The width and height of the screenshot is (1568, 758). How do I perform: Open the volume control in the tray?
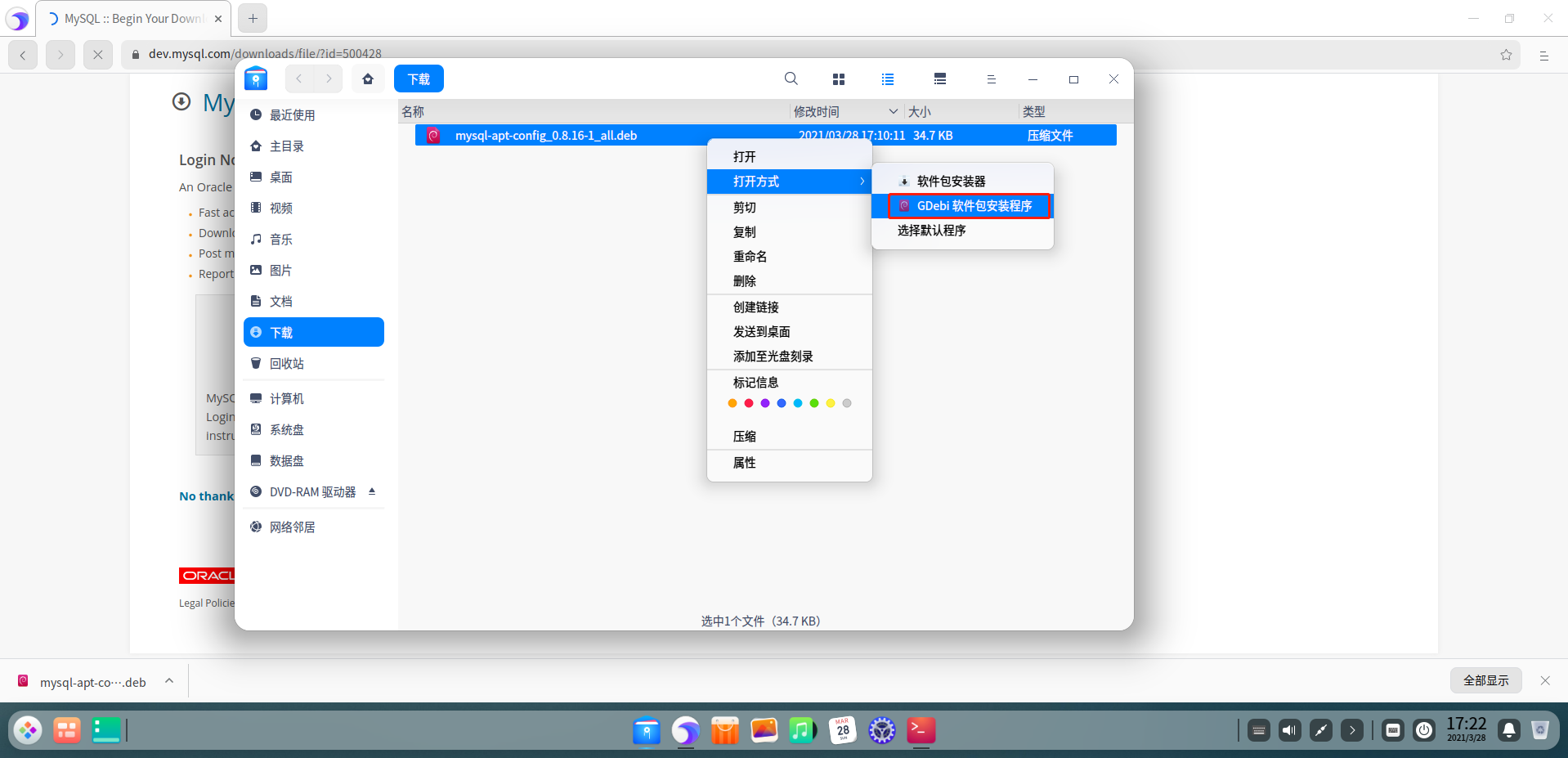1290,730
